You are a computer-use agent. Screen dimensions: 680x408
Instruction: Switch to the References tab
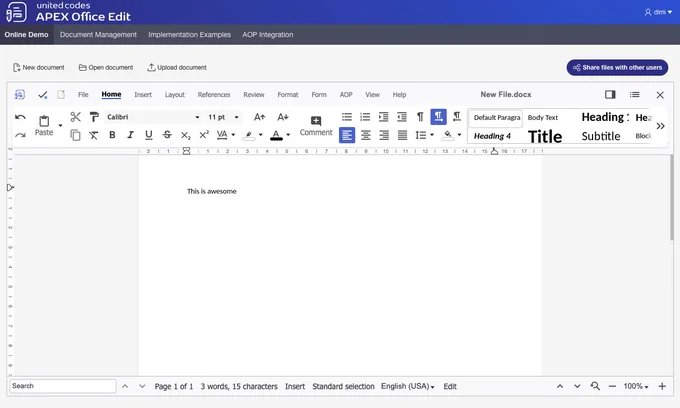click(214, 95)
